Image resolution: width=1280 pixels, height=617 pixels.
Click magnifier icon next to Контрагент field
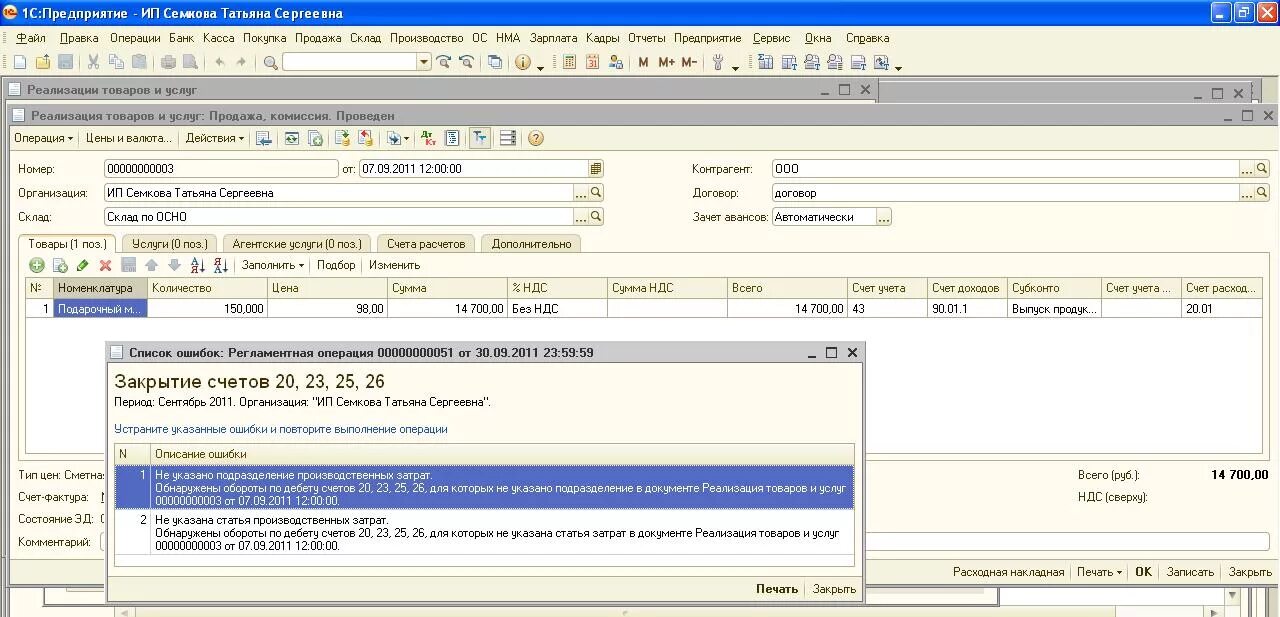1262,169
